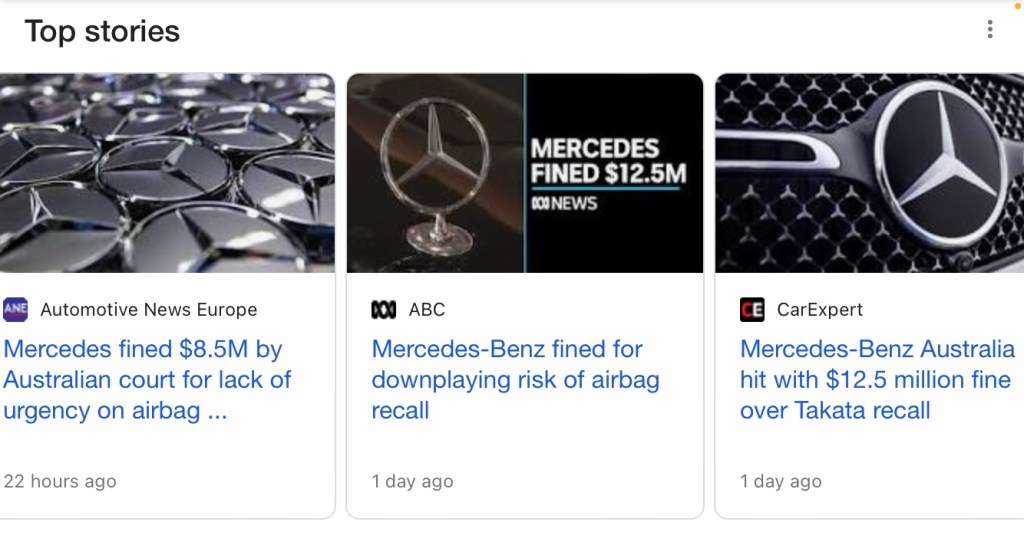
Task: Click the 'Top stories' heading
Action: [x=102, y=31]
